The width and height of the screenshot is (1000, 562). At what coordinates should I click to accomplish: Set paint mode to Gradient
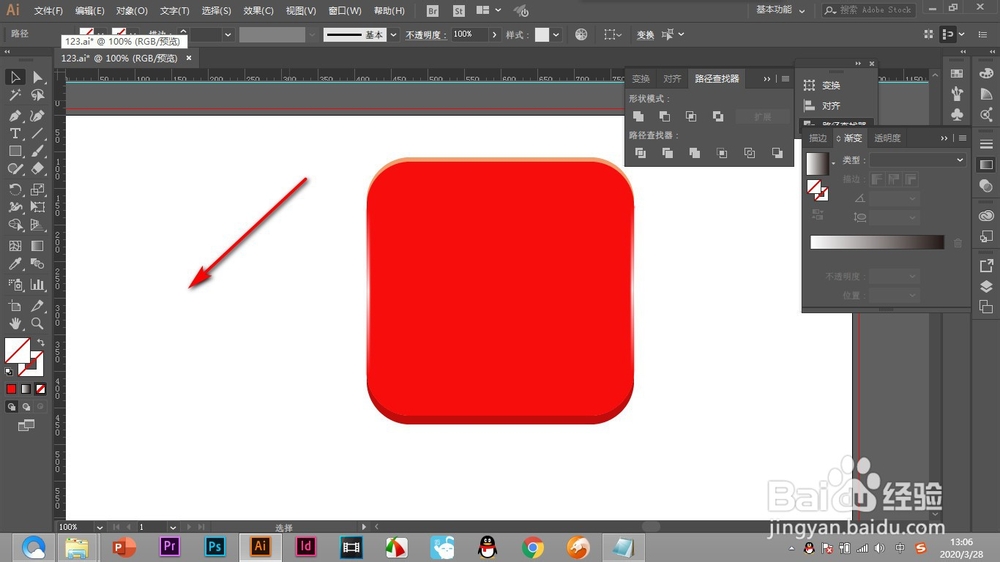[x=26, y=388]
